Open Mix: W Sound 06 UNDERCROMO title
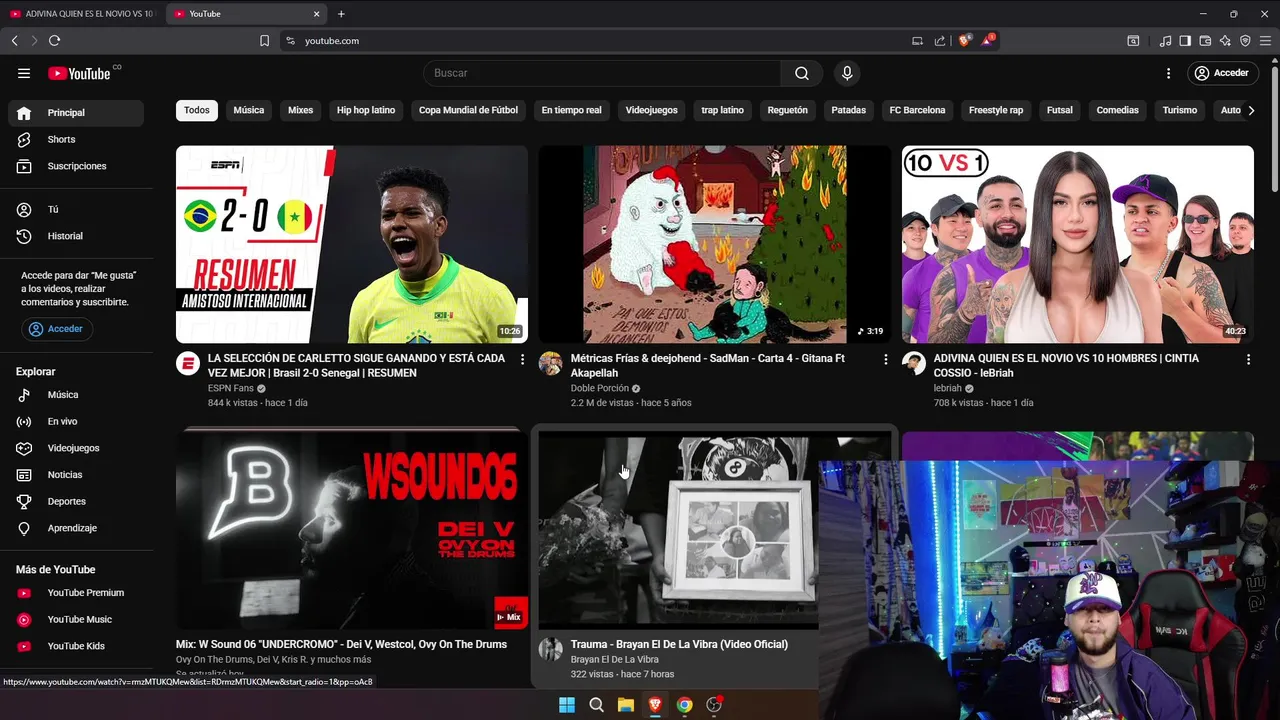 tap(341, 644)
